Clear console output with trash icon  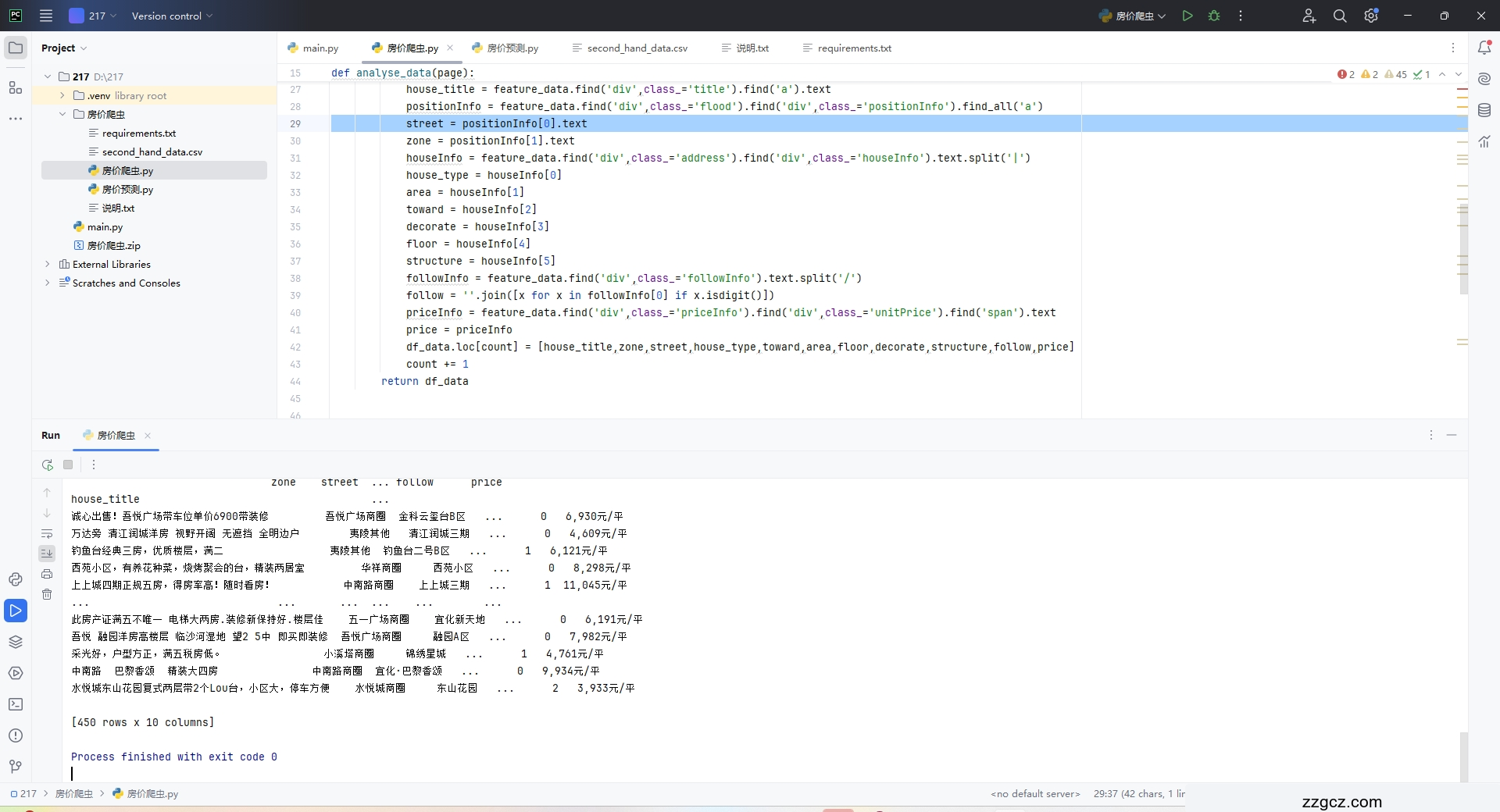(47, 594)
